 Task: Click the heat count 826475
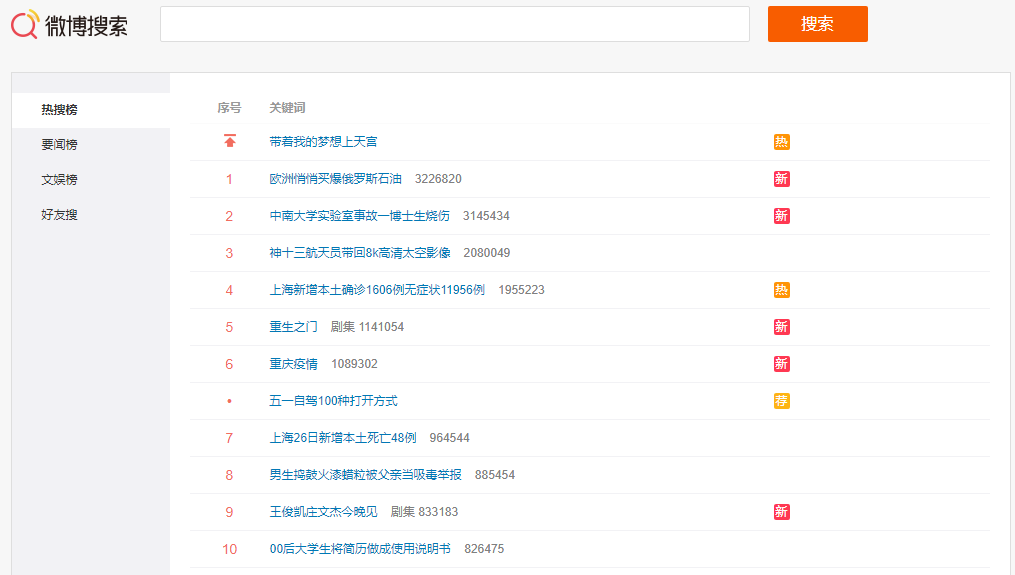[x=484, y=548]
